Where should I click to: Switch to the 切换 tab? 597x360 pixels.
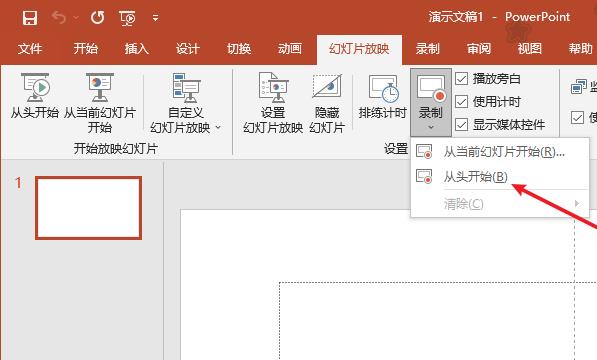click(239, 49)
